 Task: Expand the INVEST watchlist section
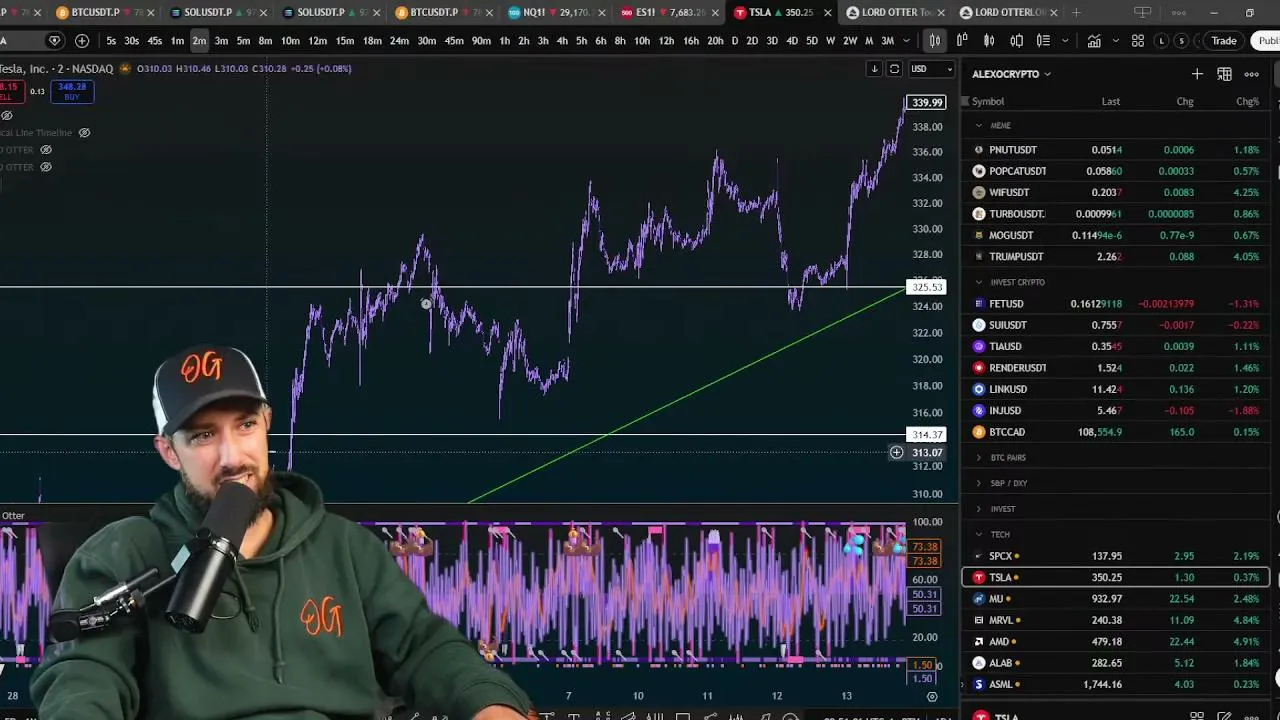point(979,509)
